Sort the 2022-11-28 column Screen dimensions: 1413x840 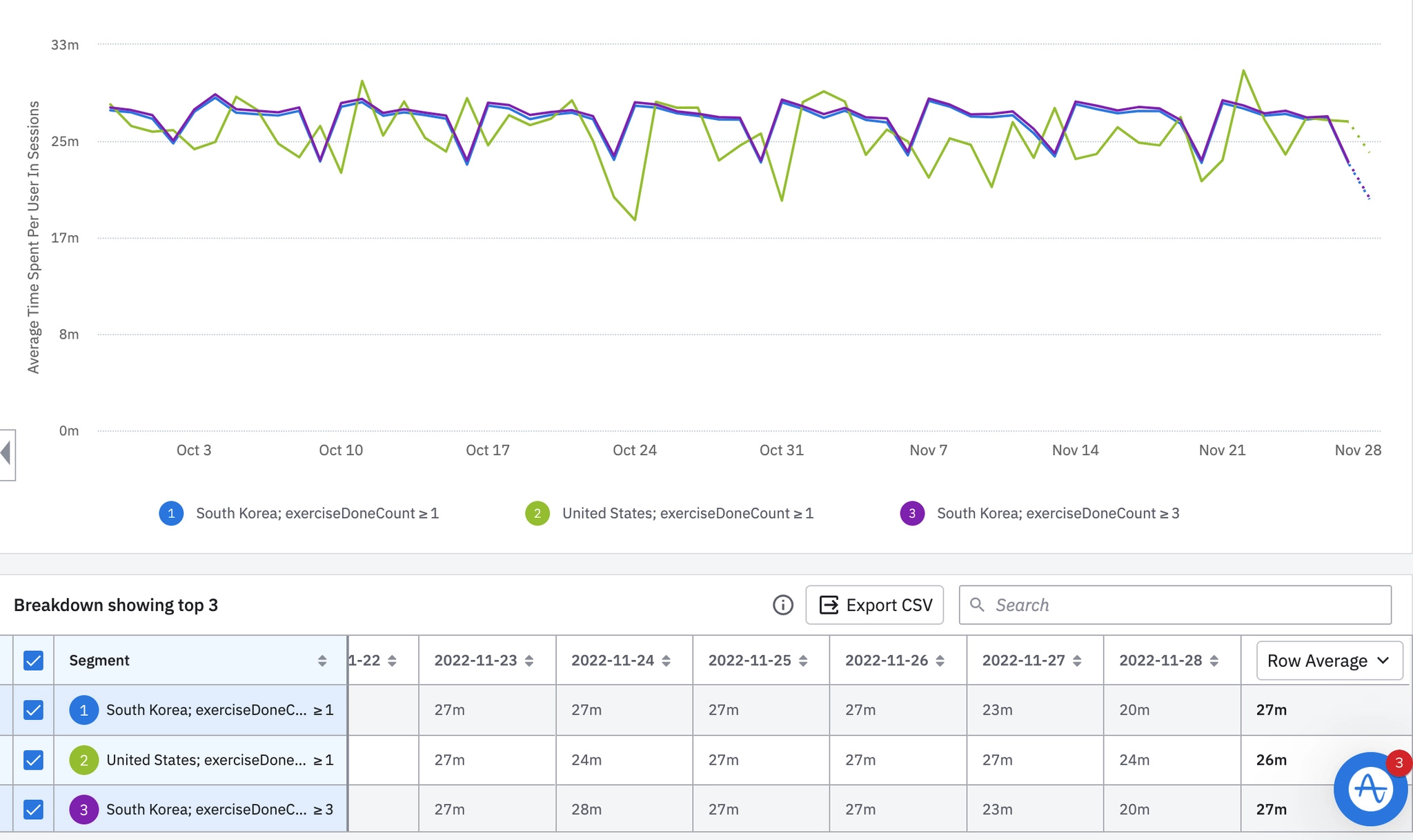point(1214,661)
